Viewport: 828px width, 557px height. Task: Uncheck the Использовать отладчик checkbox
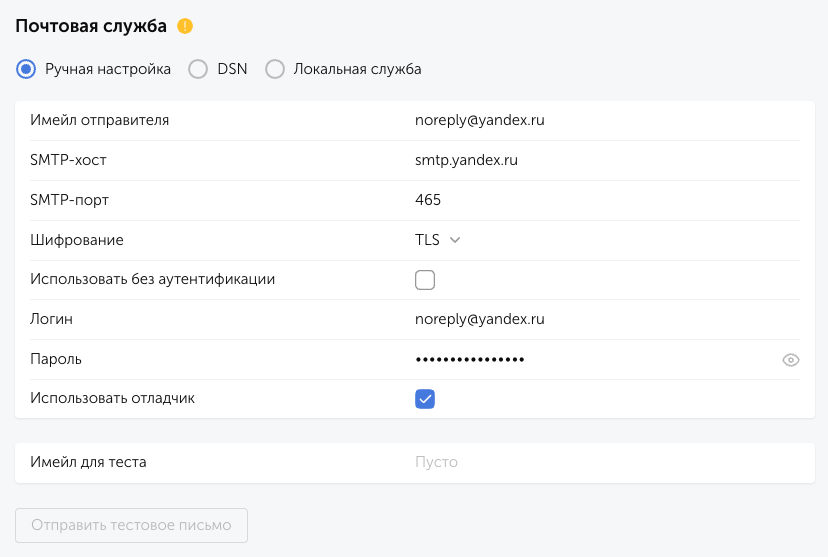point(425,399)
